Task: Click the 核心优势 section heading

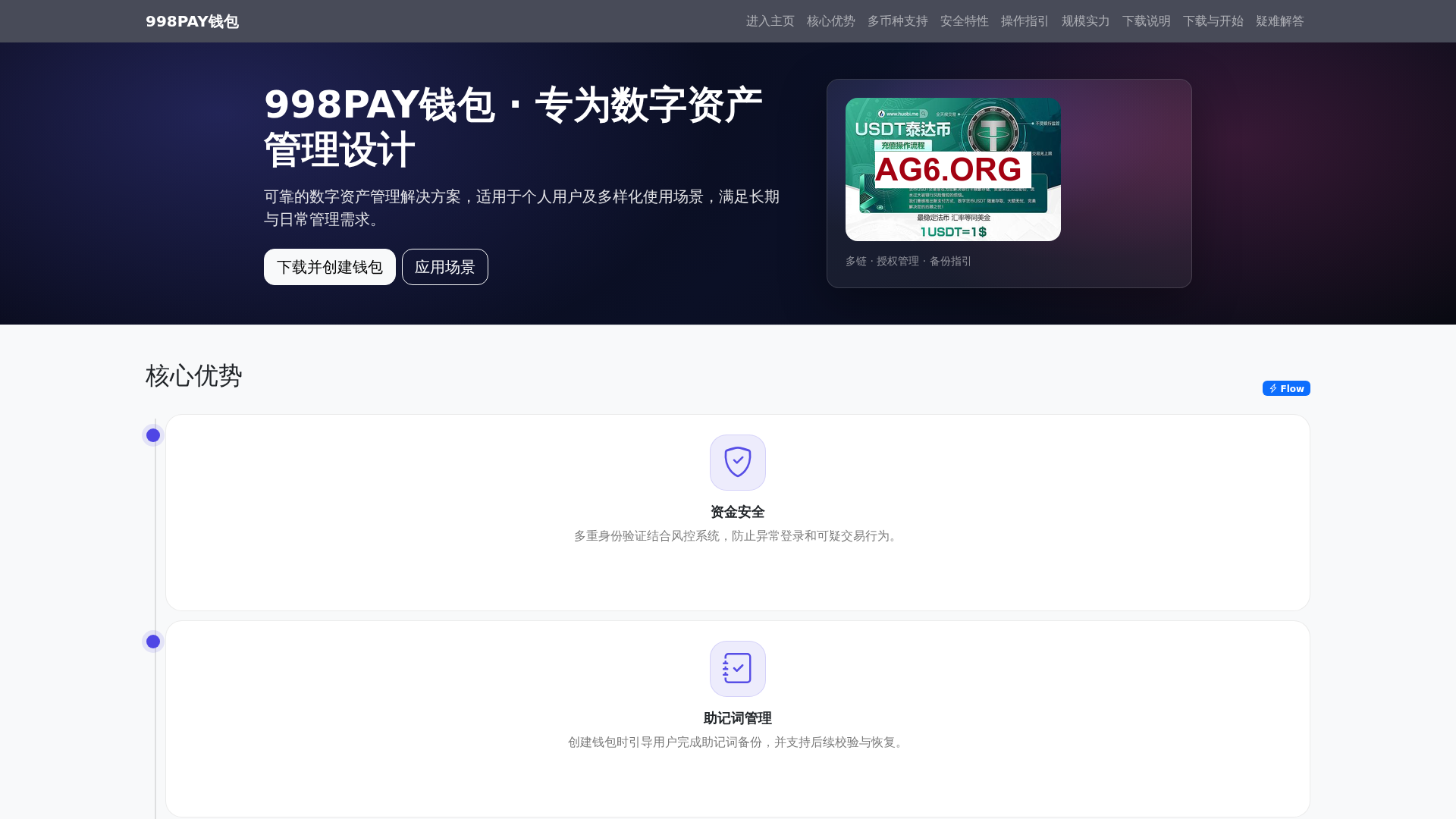Action: 194,376
